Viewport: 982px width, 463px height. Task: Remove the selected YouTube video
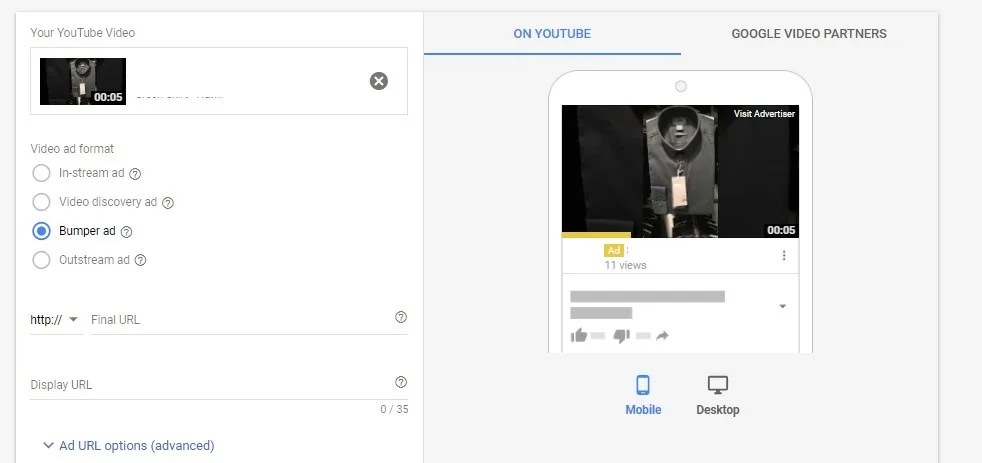(x=379, y=81)
